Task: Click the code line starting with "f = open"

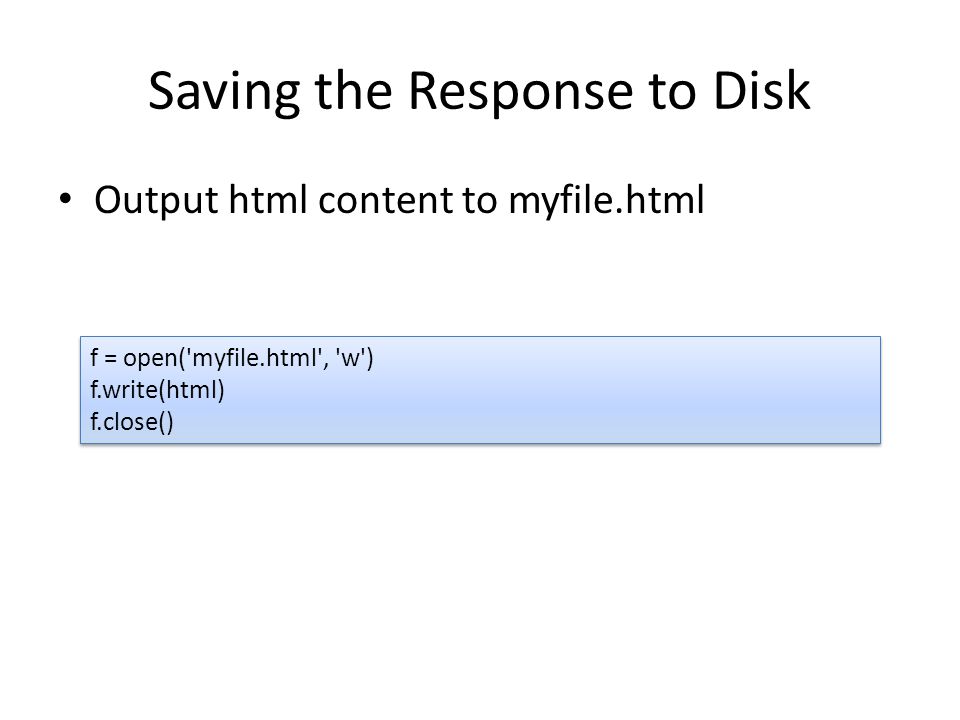Action: pyautogui.click(x=231, y=358)
